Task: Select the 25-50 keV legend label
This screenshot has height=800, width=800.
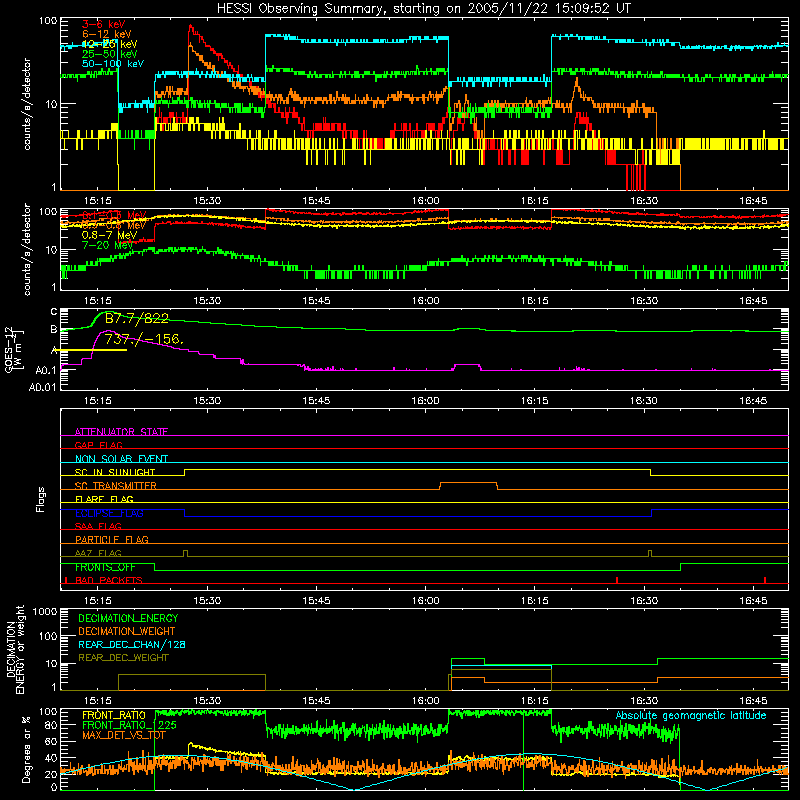Action: (110, 54)
